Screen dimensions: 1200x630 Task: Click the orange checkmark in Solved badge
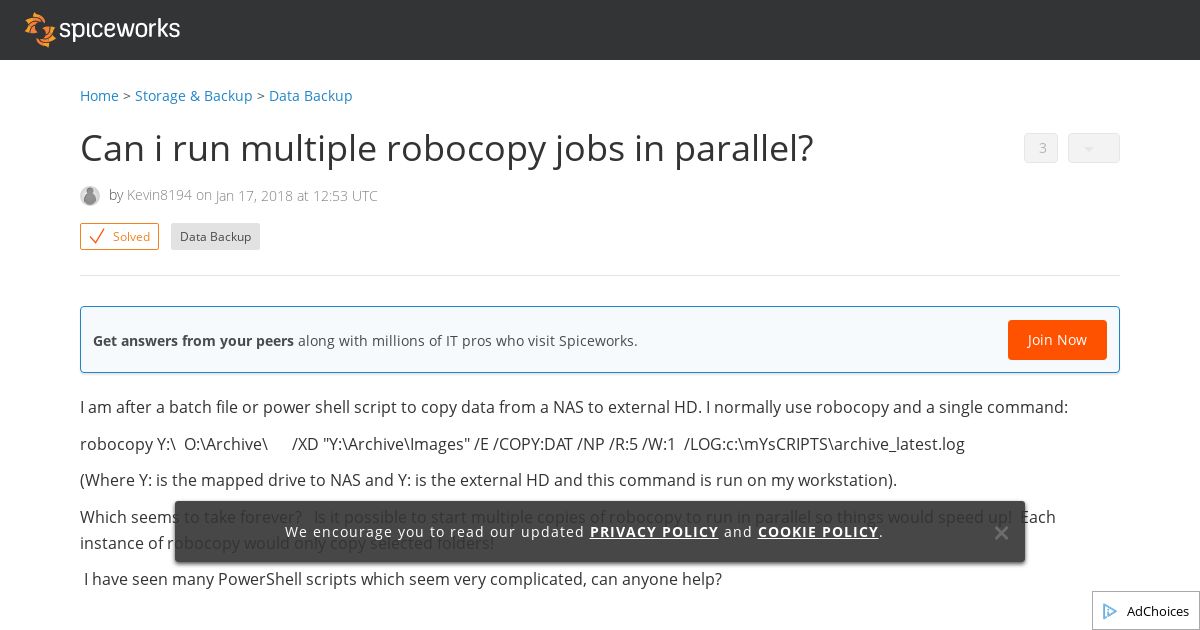point(97,237)
